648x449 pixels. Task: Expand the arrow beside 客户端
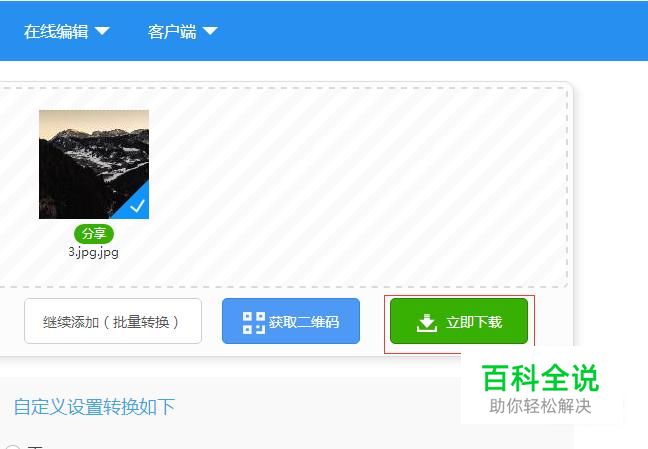point(210,31)
